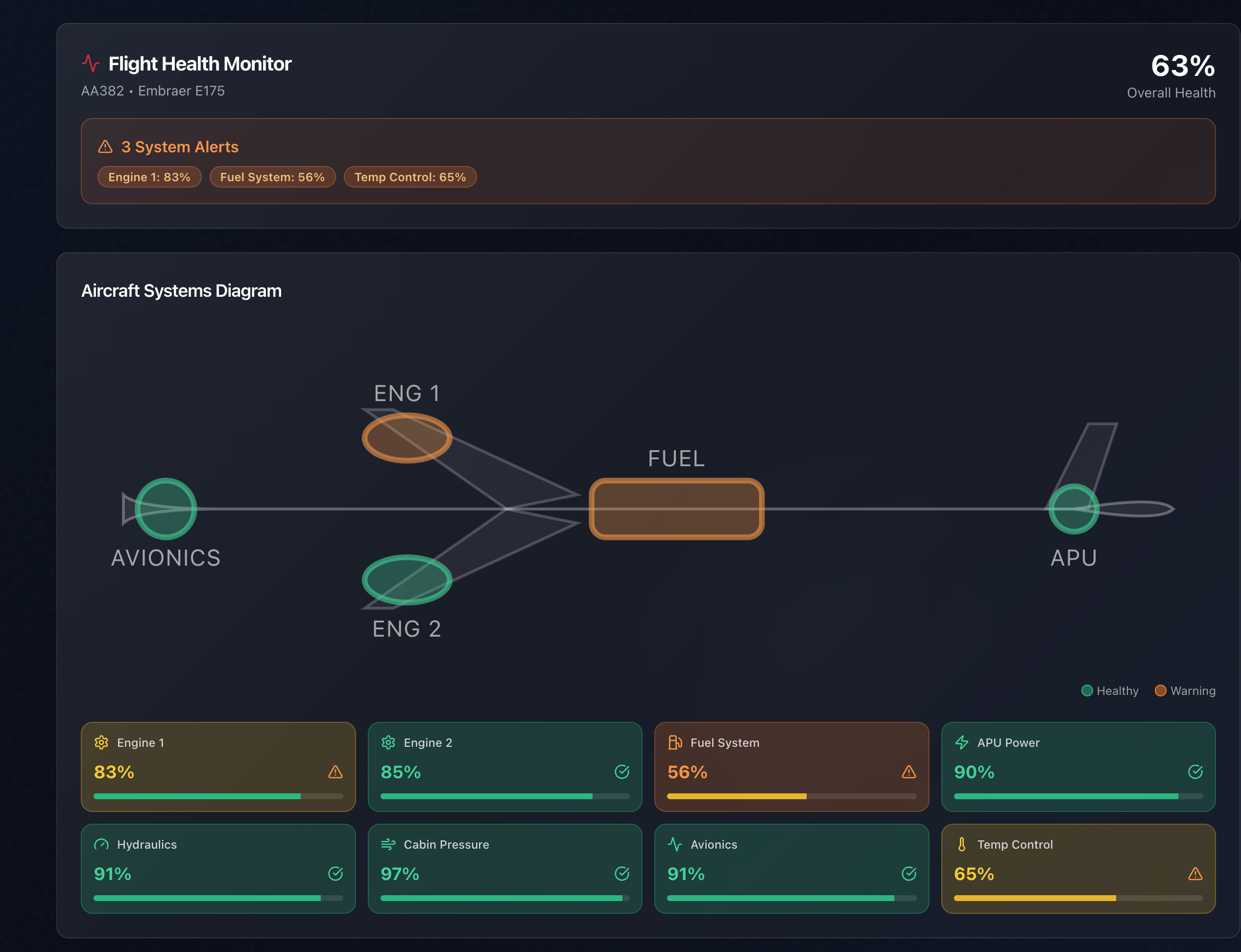
Task: Click the Hydraulics gauge icon
Action: tap(101, 844)
